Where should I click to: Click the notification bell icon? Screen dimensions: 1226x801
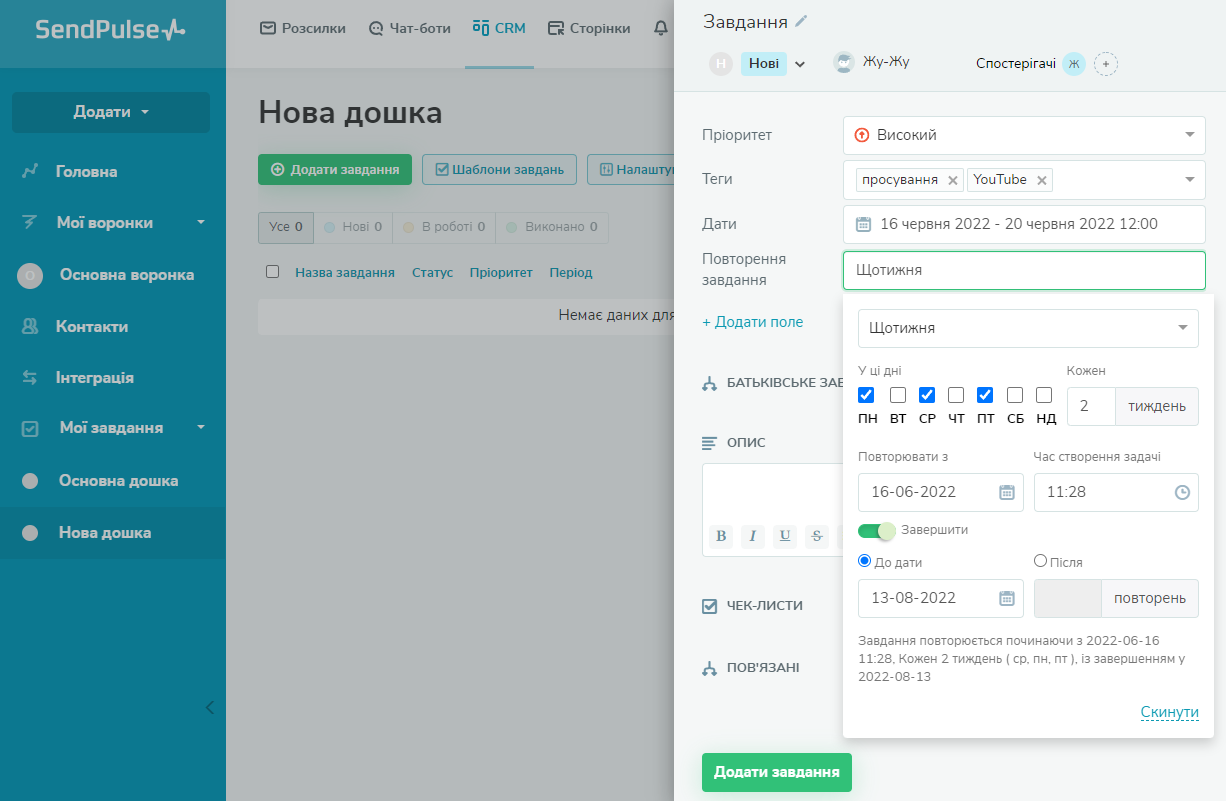pos(661,28)
